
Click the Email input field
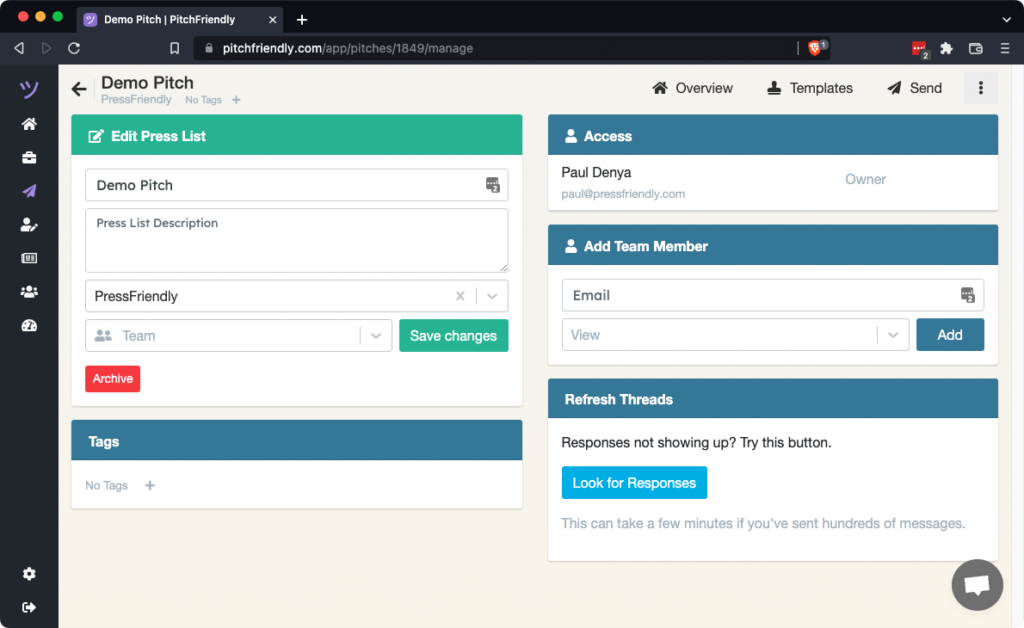[x=760, y=295]
